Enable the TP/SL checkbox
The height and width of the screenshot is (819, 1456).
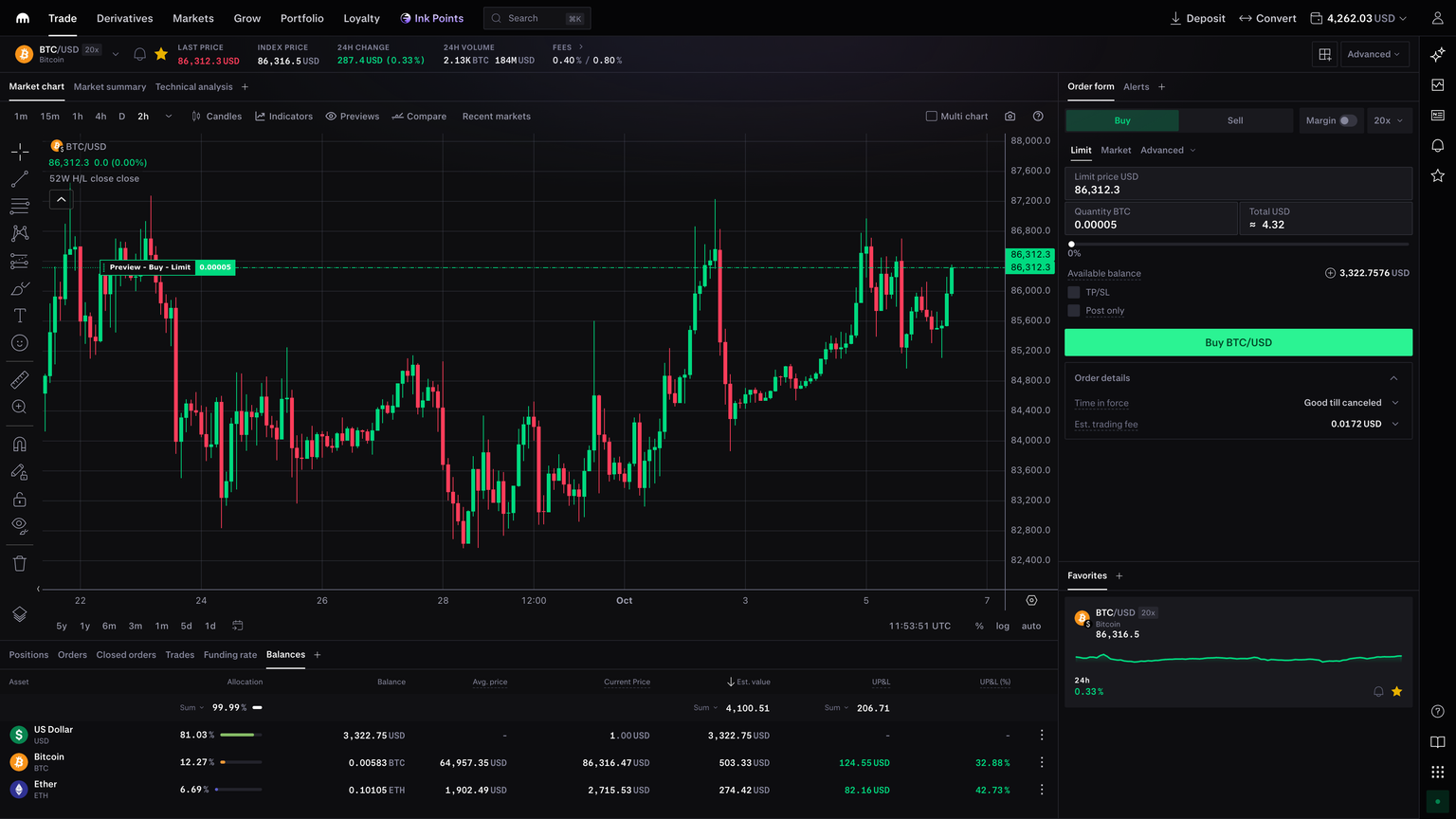(x=1074, y=292)
